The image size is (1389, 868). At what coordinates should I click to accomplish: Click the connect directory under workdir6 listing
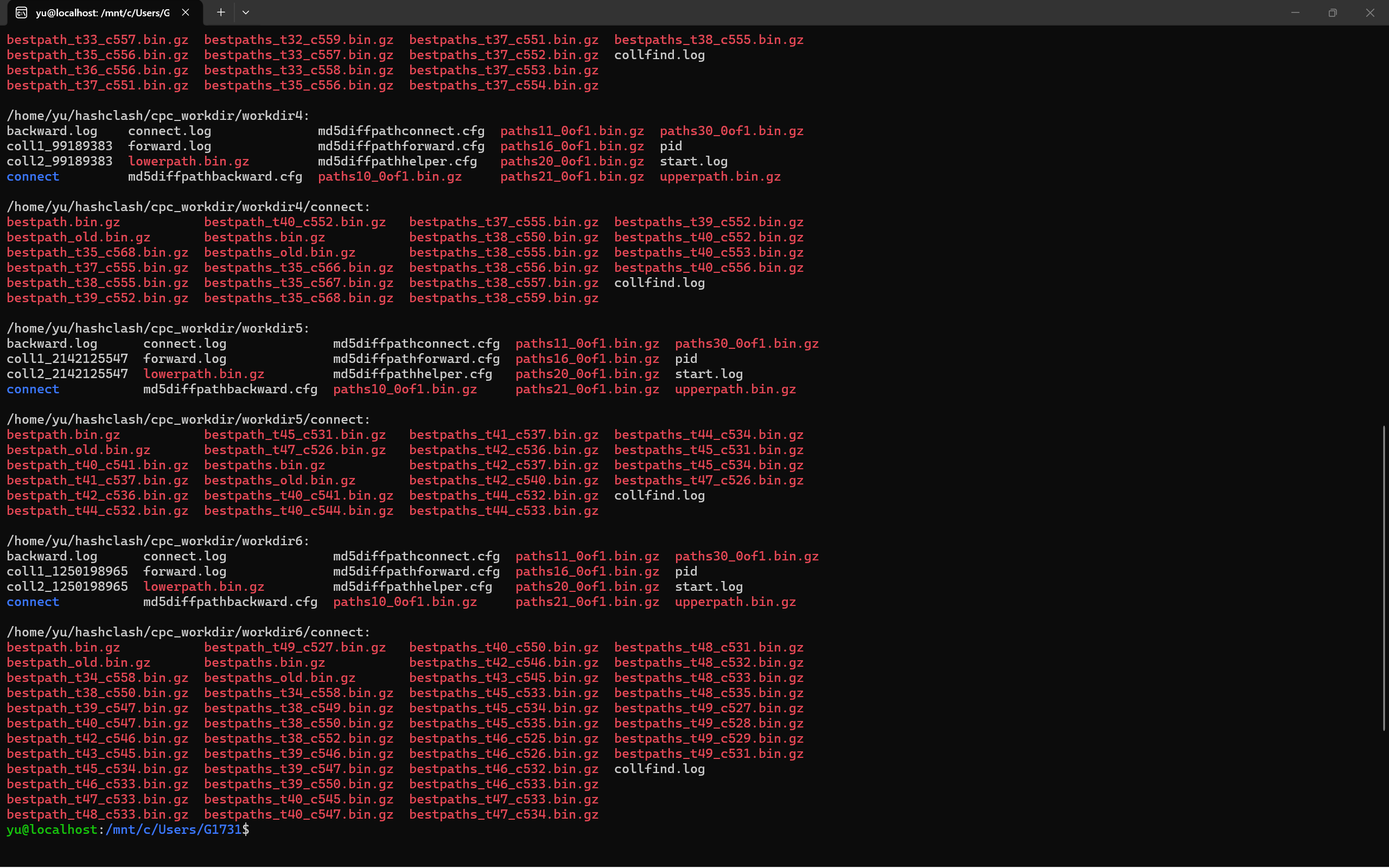(x=33, y=602)
